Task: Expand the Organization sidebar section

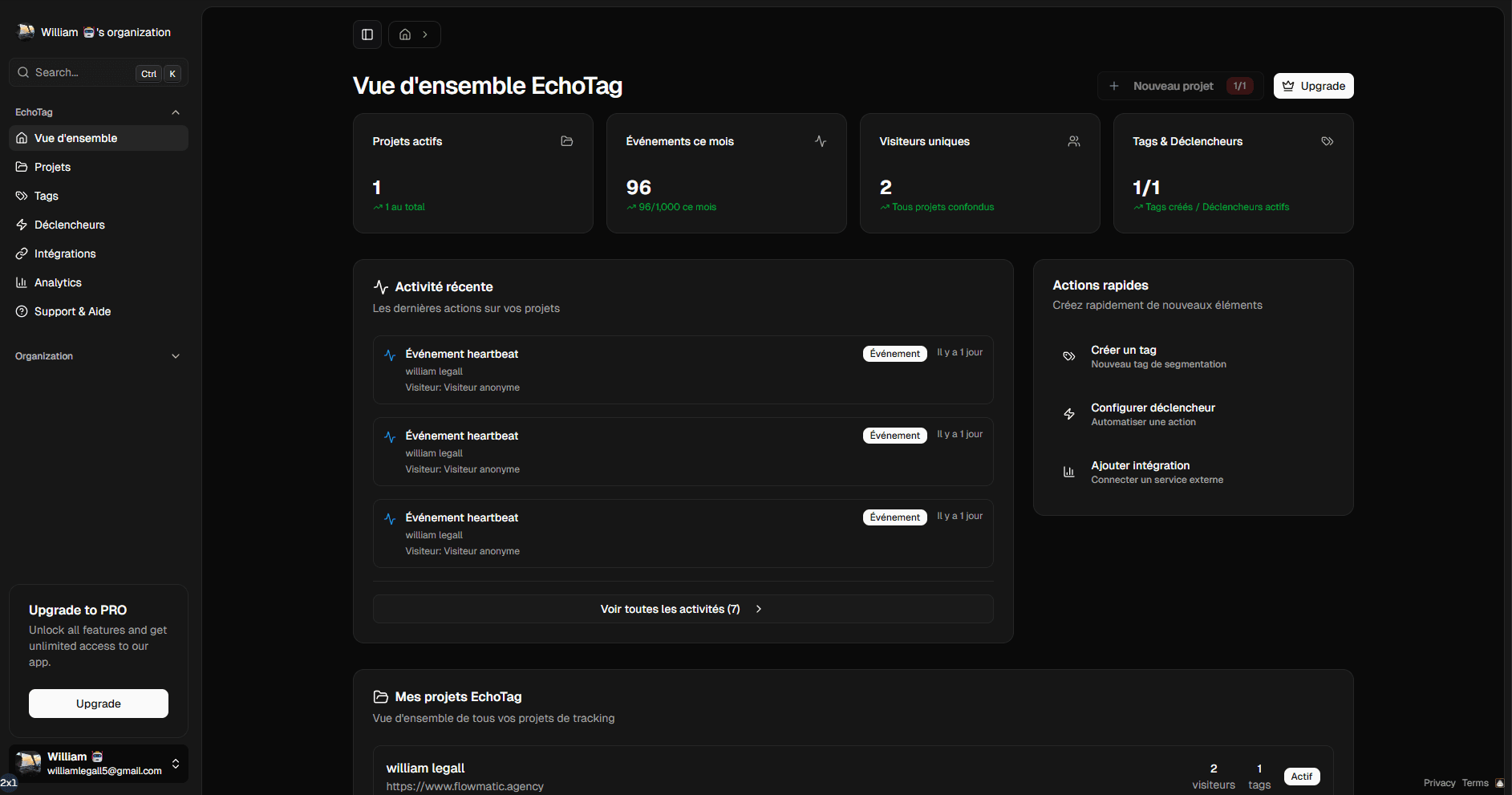Action: (x=176, y=356)
